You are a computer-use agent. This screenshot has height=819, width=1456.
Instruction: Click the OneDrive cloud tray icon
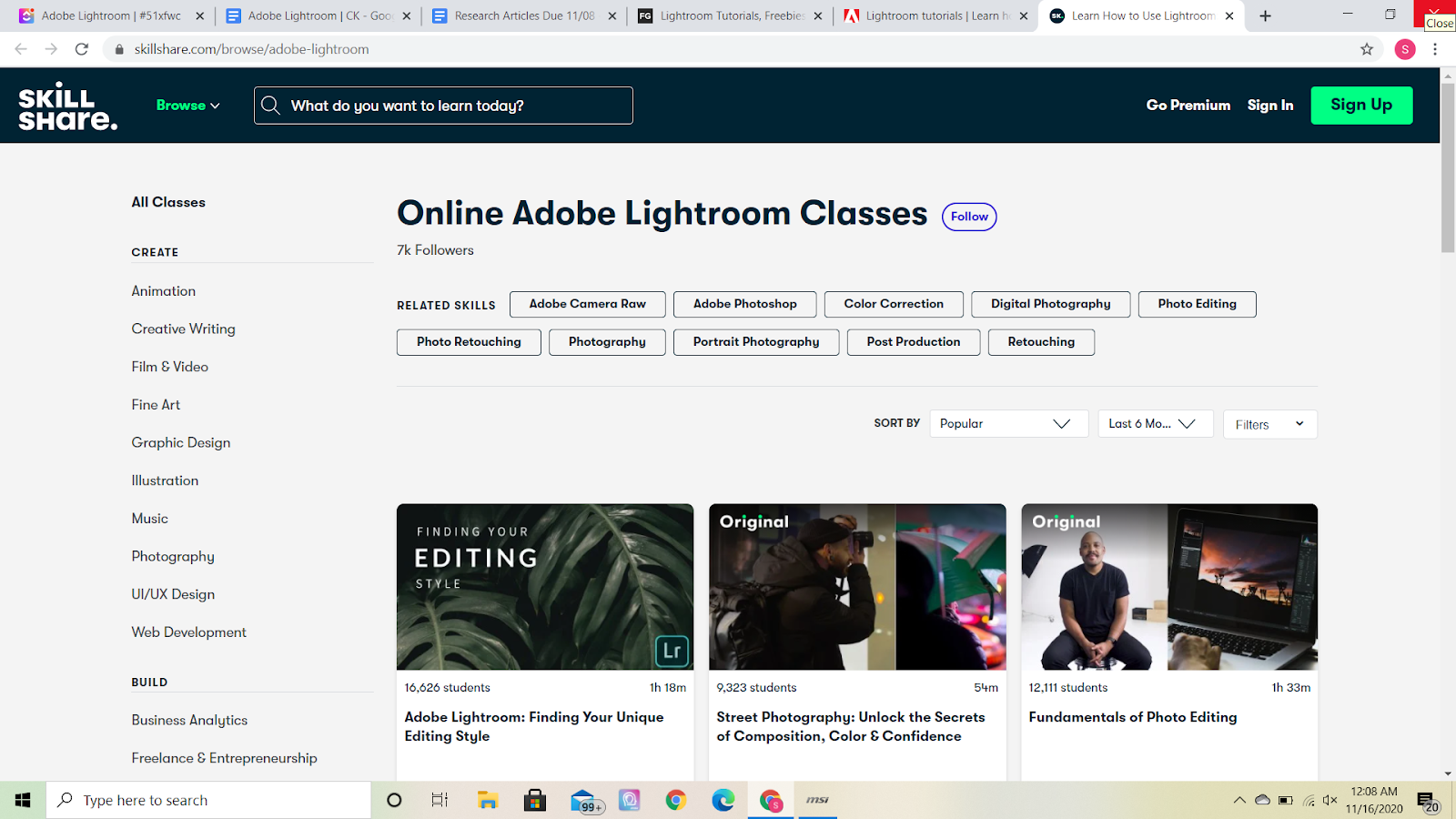(1262, 801)
